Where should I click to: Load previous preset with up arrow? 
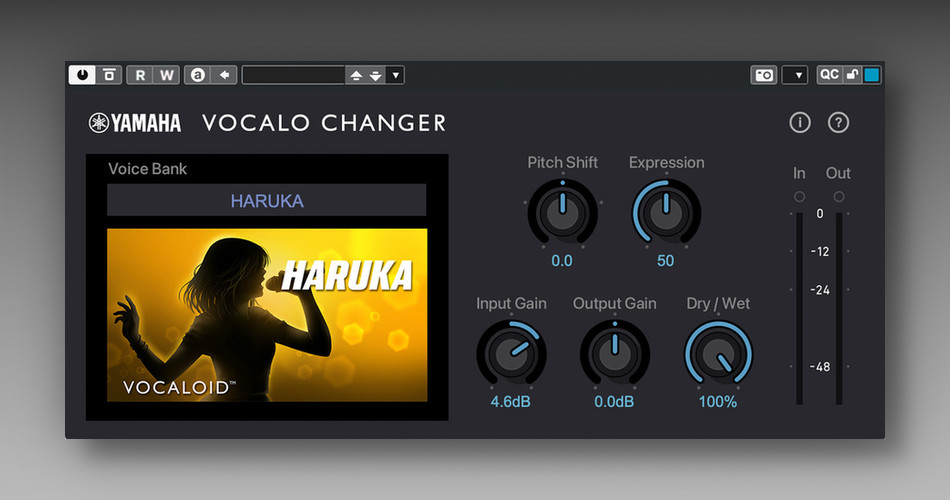(356, 75)
